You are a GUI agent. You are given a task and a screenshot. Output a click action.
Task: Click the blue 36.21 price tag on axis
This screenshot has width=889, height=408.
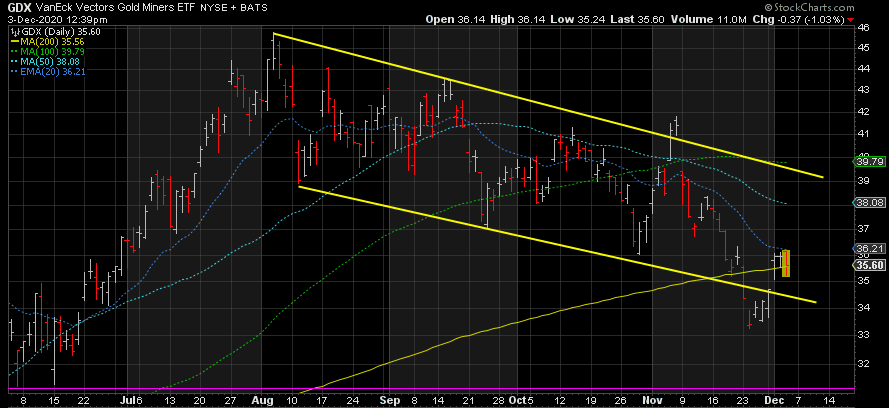click(870, 249)
